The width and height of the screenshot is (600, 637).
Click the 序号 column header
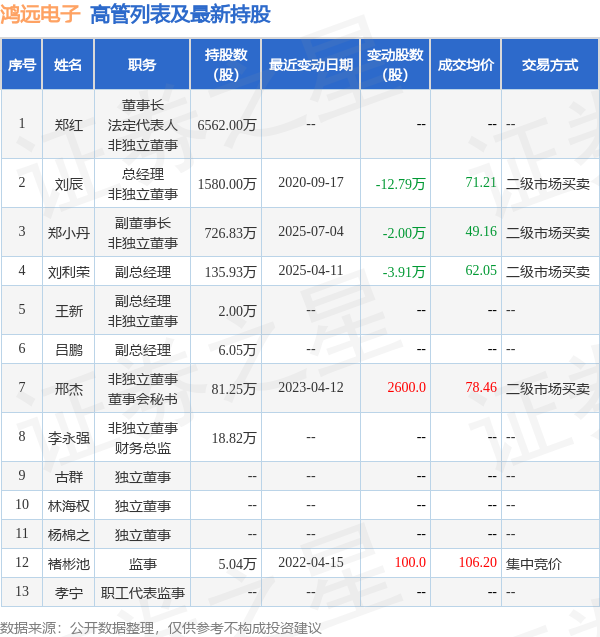click(x=22, y=65)
